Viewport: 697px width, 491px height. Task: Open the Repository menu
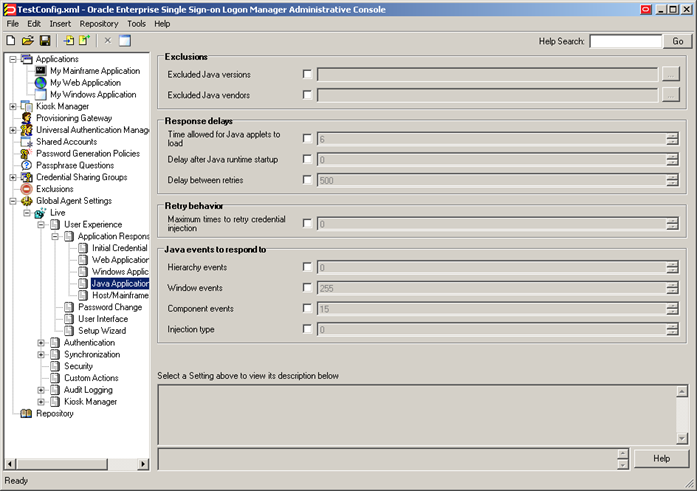pos(99,24)
